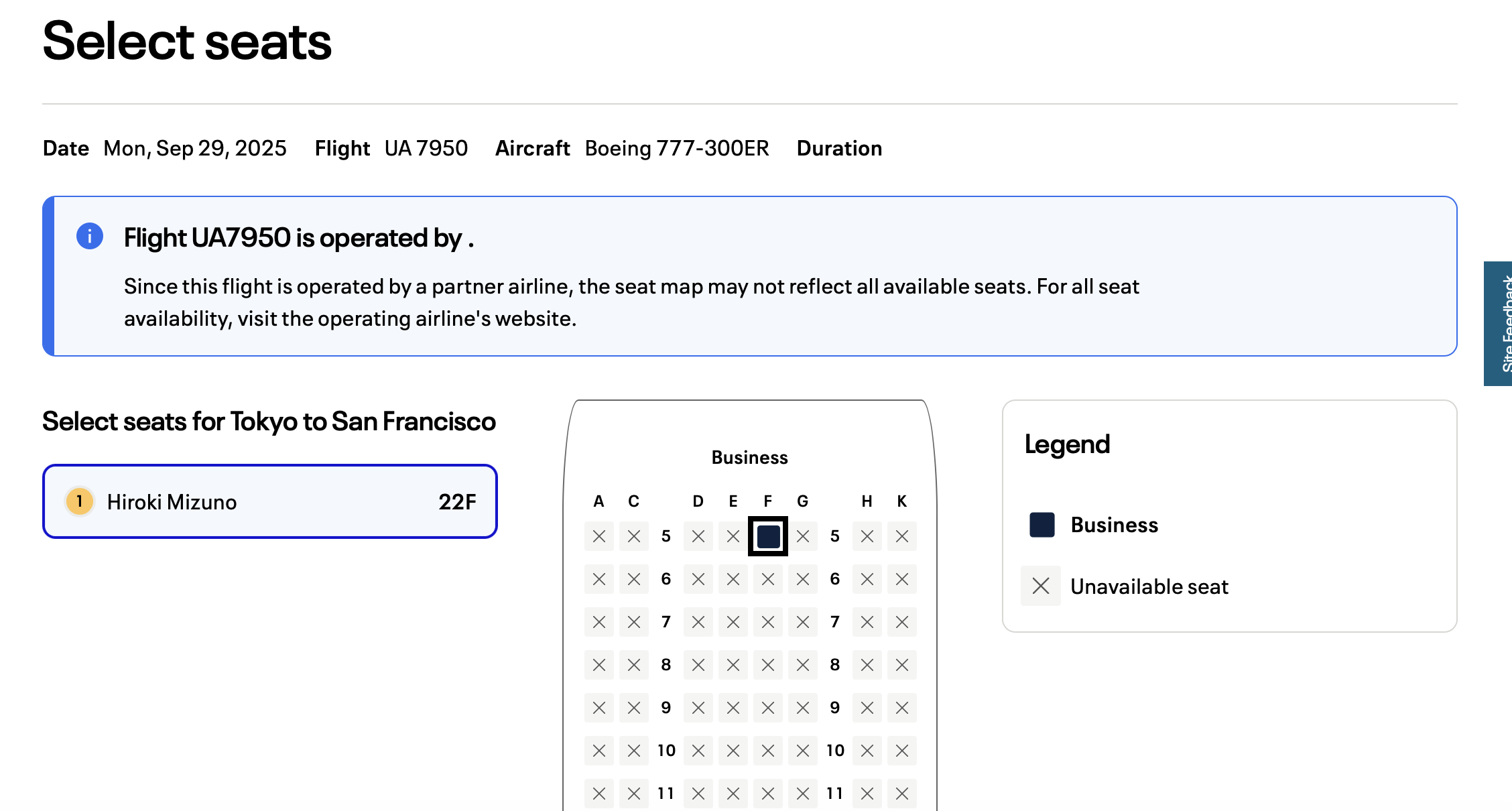The image size is (1512, 811).
Task: Click Unavailable seat legend X icon
Action: pos(1041,586)
